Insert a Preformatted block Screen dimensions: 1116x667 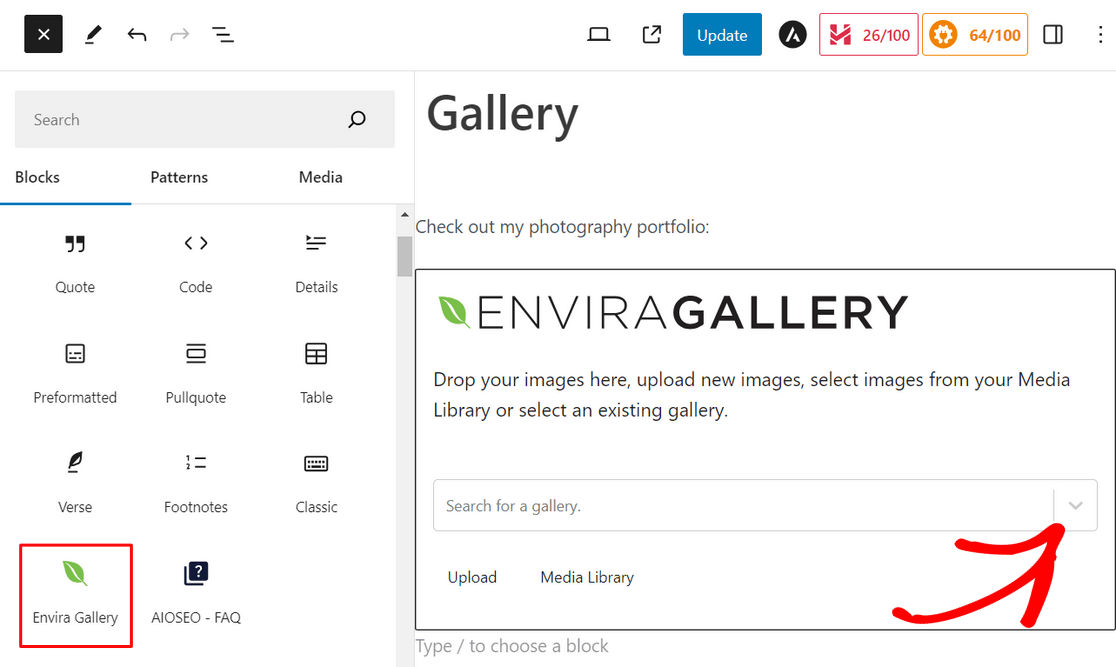tap(75, 372)
